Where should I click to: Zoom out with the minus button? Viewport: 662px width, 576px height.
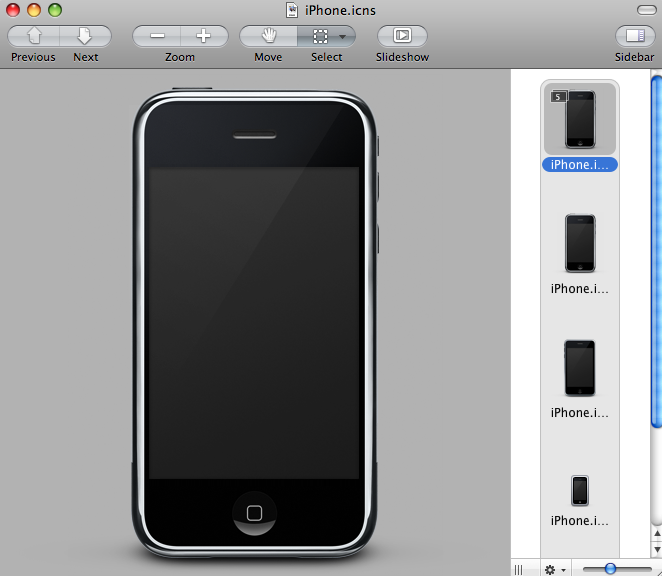157,36
